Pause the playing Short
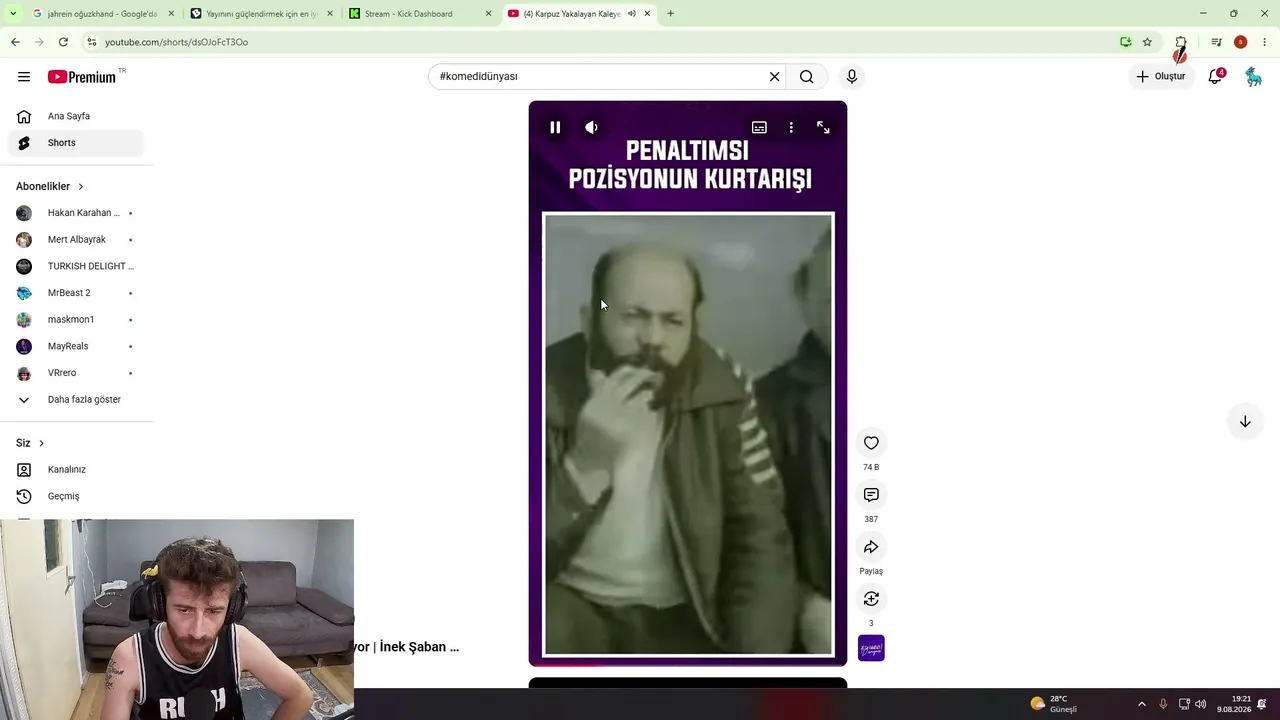The image size is (1280, 720). pos(555,127)
